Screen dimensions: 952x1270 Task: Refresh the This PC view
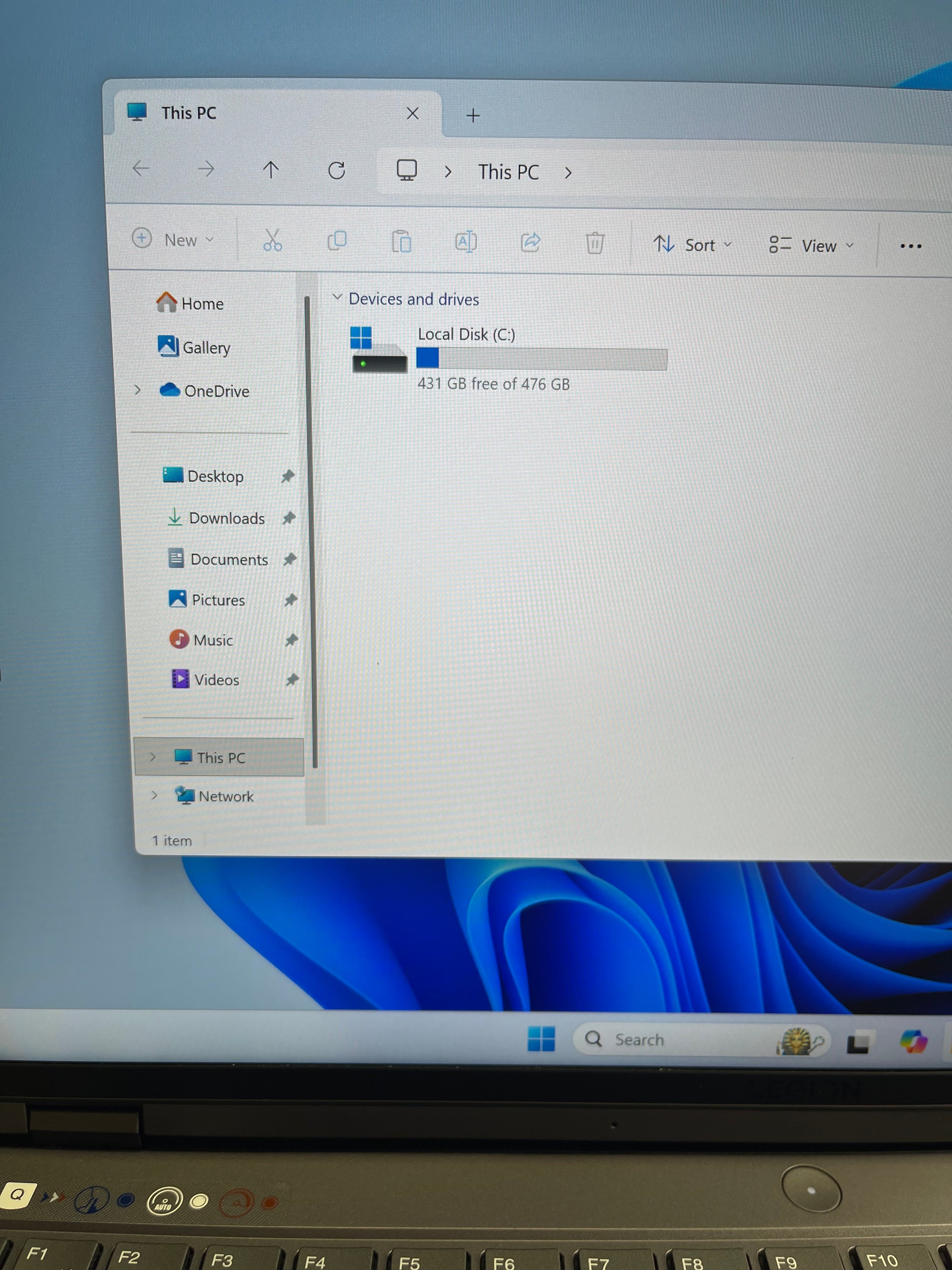tap(337, 170)
